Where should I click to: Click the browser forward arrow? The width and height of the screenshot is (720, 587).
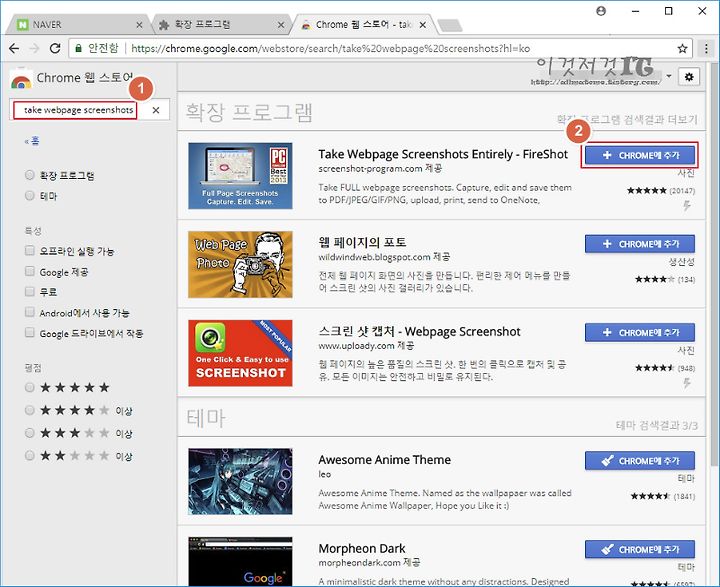pos(34,48)
